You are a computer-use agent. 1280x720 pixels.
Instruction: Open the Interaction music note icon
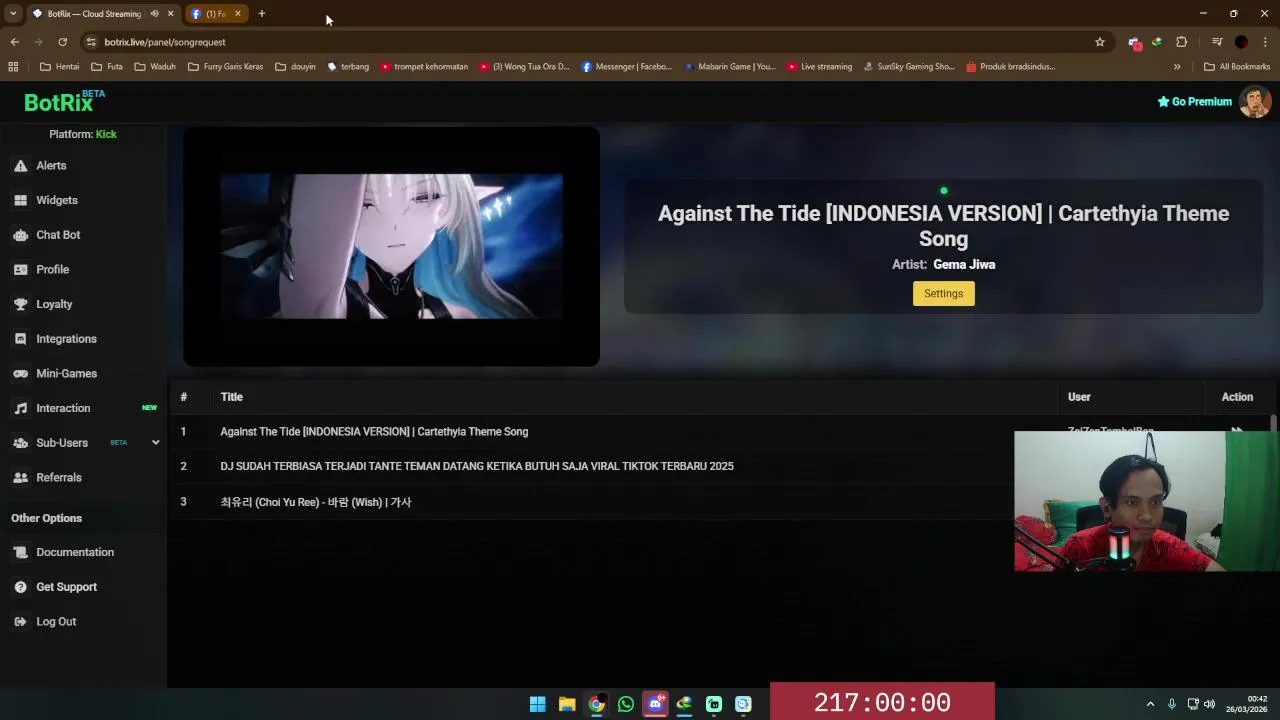[x=20, y=408]
